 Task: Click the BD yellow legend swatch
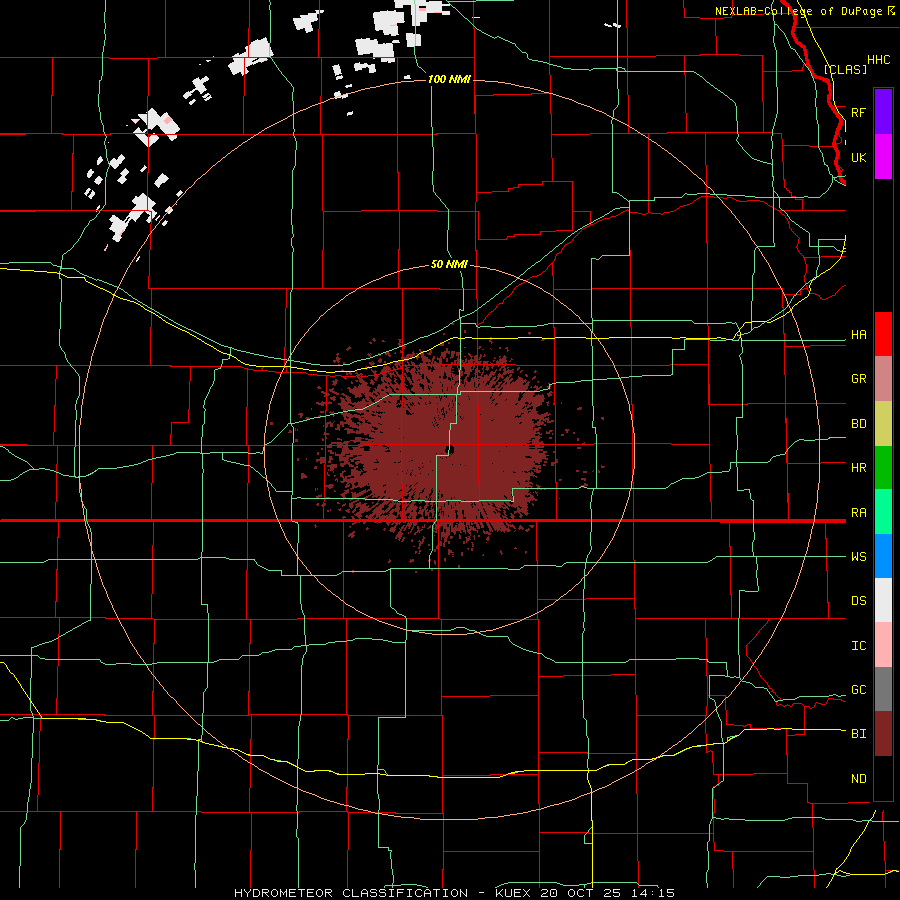tap(883, 423)
